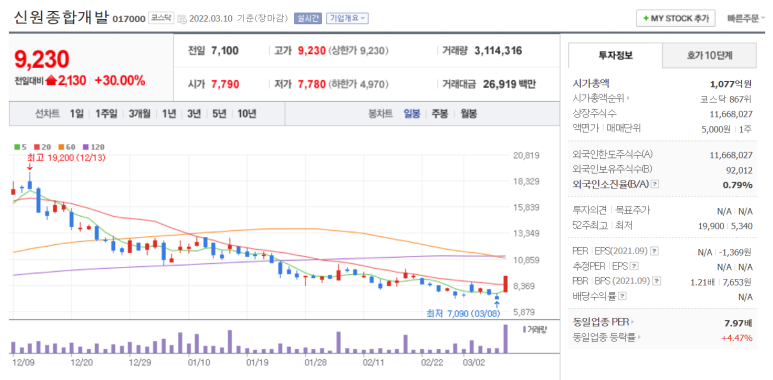Screen dimensions: 773x380
Task: Click the 20,819 price axis label
Action: click(526, 155)
